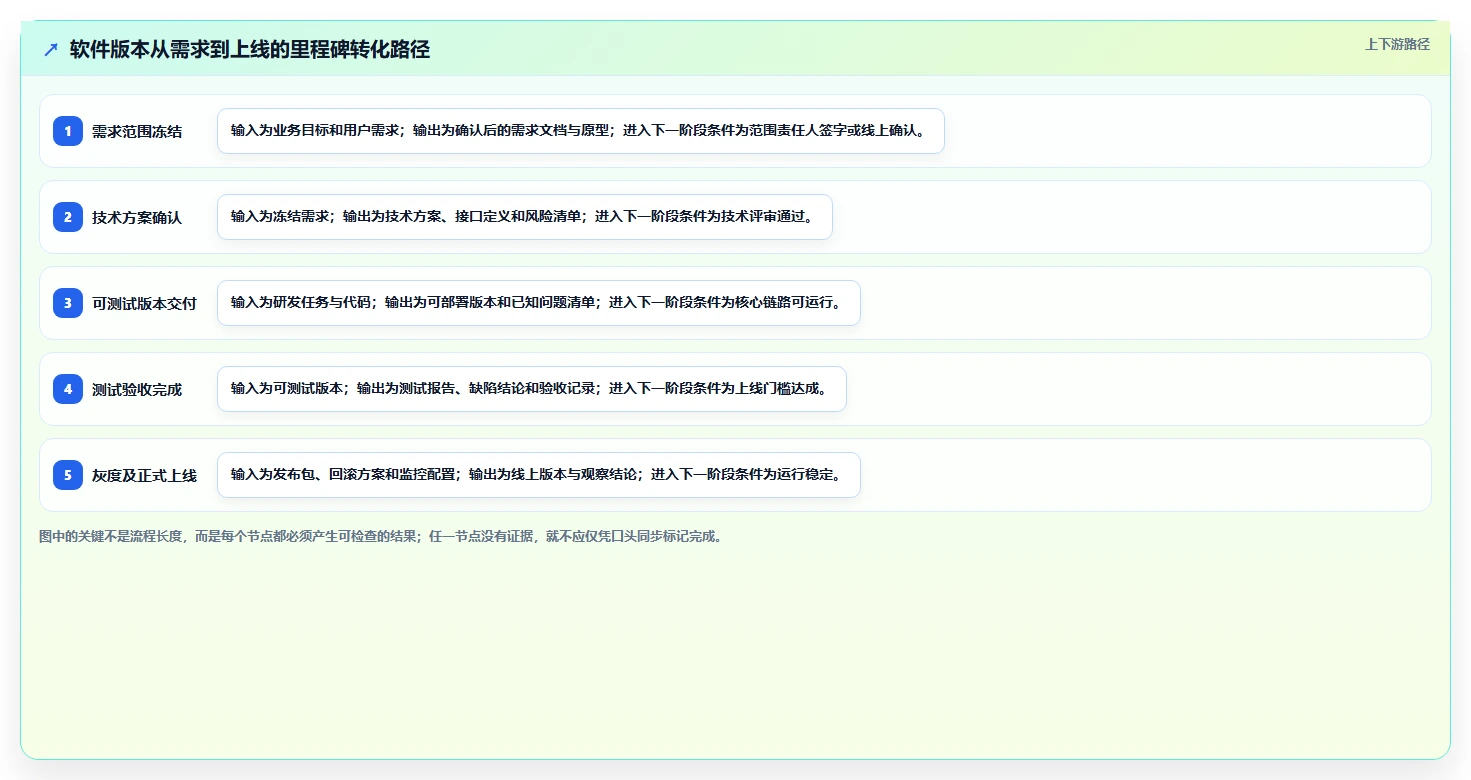Click the description box starting 输入为冻结需求

point(525,217)
